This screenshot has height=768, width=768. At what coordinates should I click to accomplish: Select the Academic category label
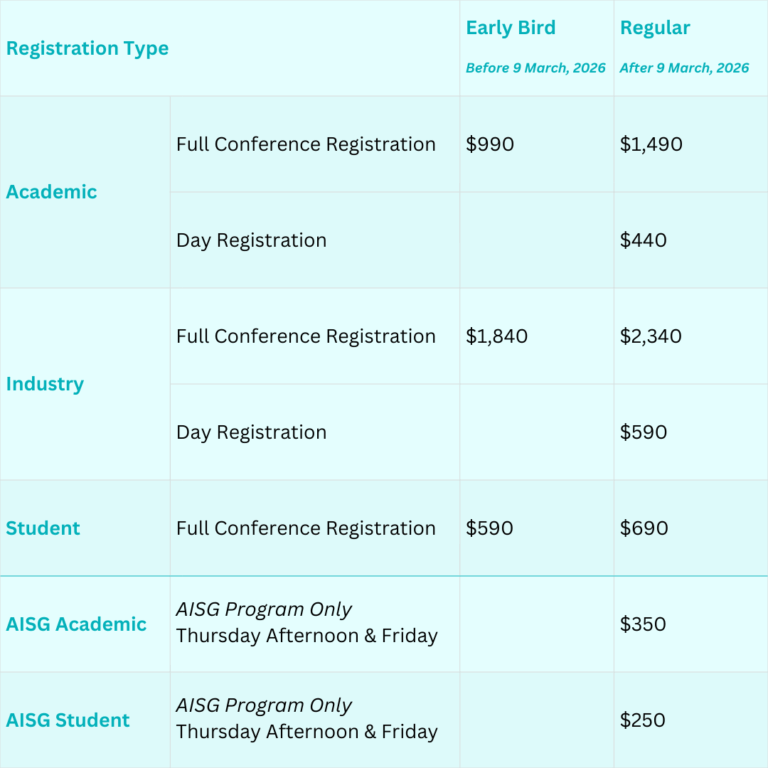tap(51, 192)
